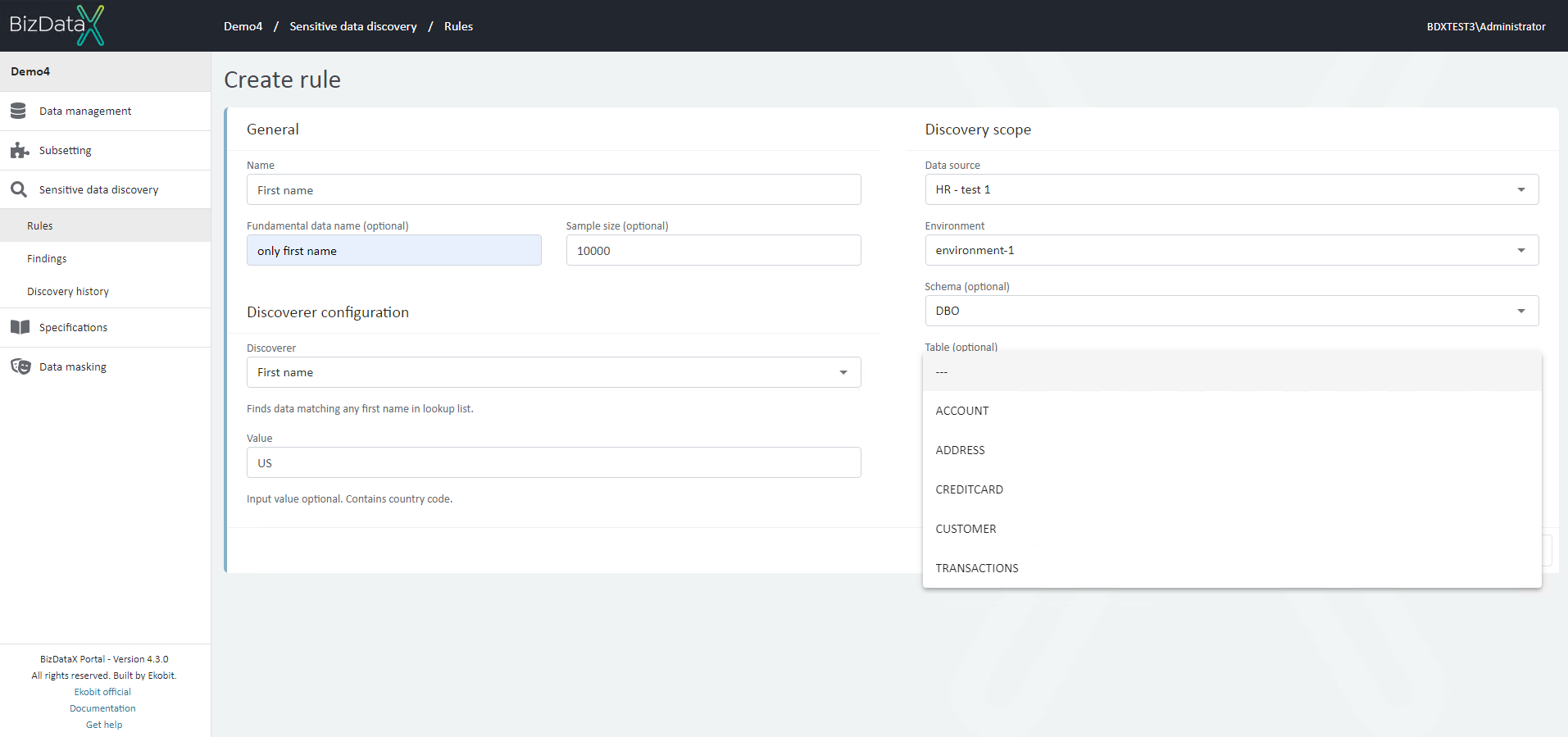Click the Get help link
Screen dimensions: 1568x737
point(104,725)
